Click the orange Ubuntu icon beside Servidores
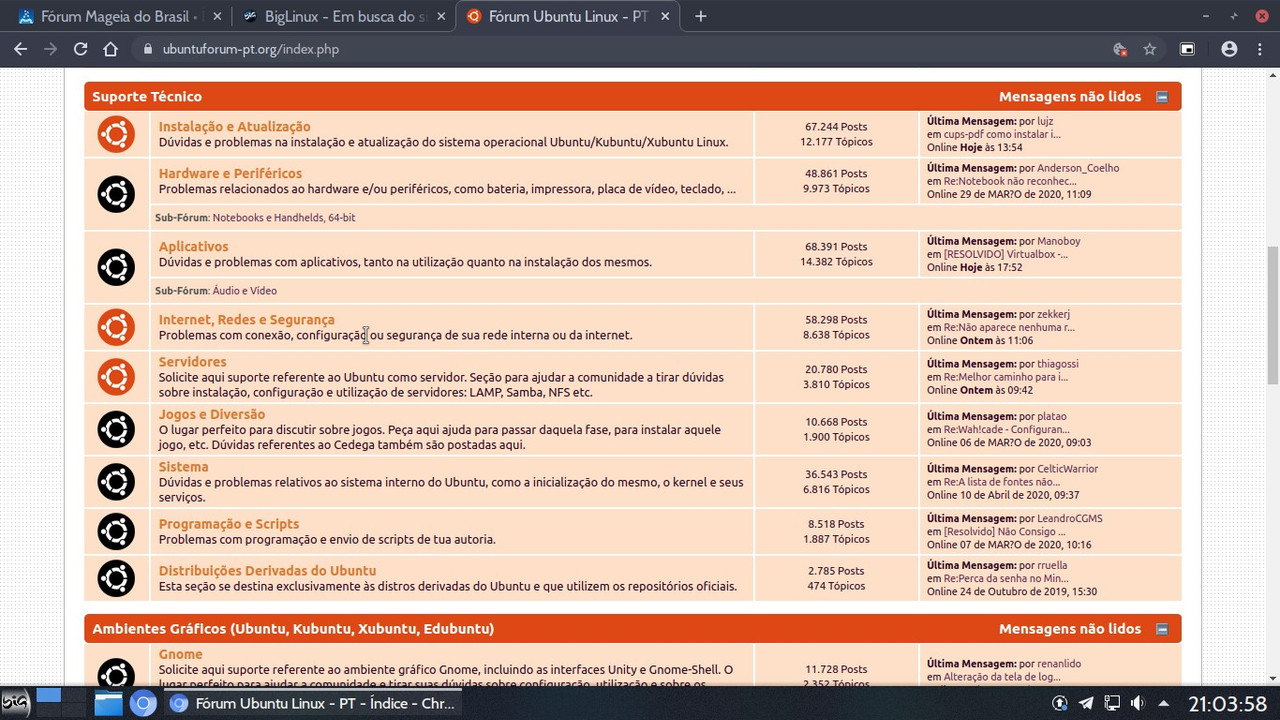The height and width of the screenshot is (720, 1280). point(116,377)
